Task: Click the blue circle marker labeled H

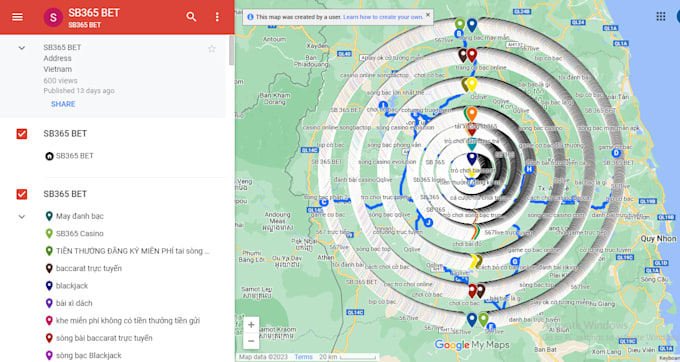Action: point(529,170)
